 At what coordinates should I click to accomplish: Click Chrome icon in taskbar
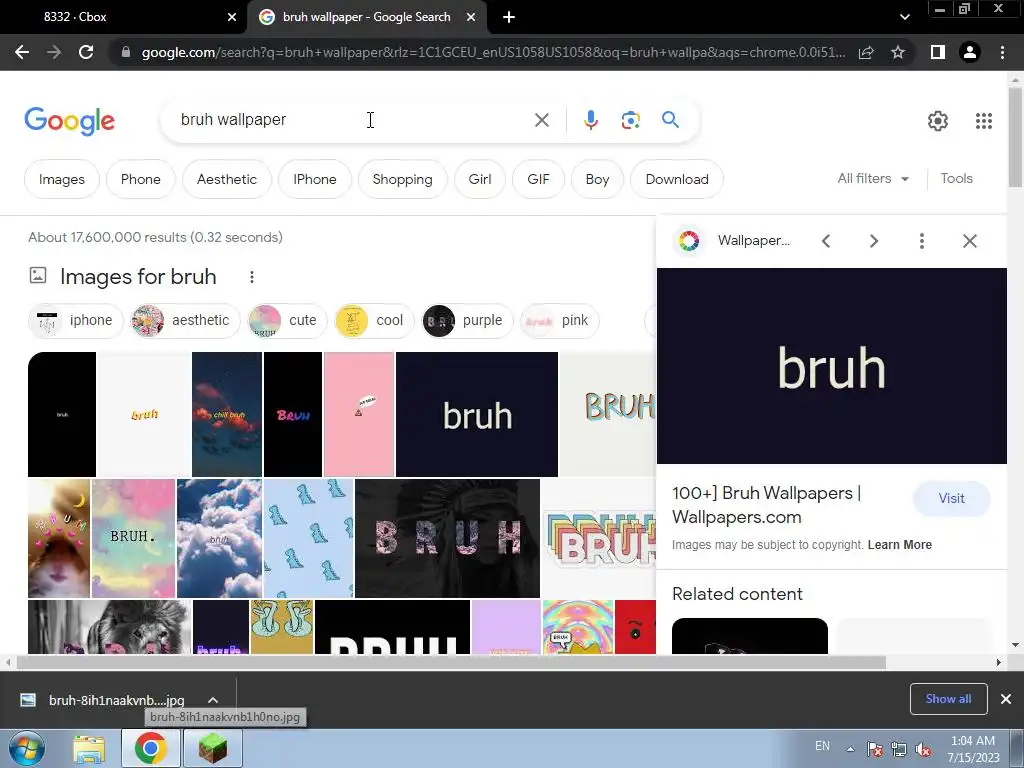(150, 749)
